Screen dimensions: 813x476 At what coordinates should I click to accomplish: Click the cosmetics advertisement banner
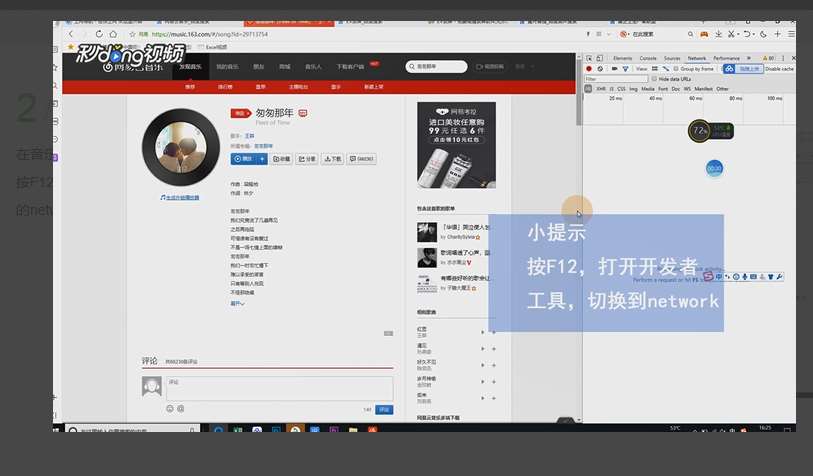(x=456, y=145)
